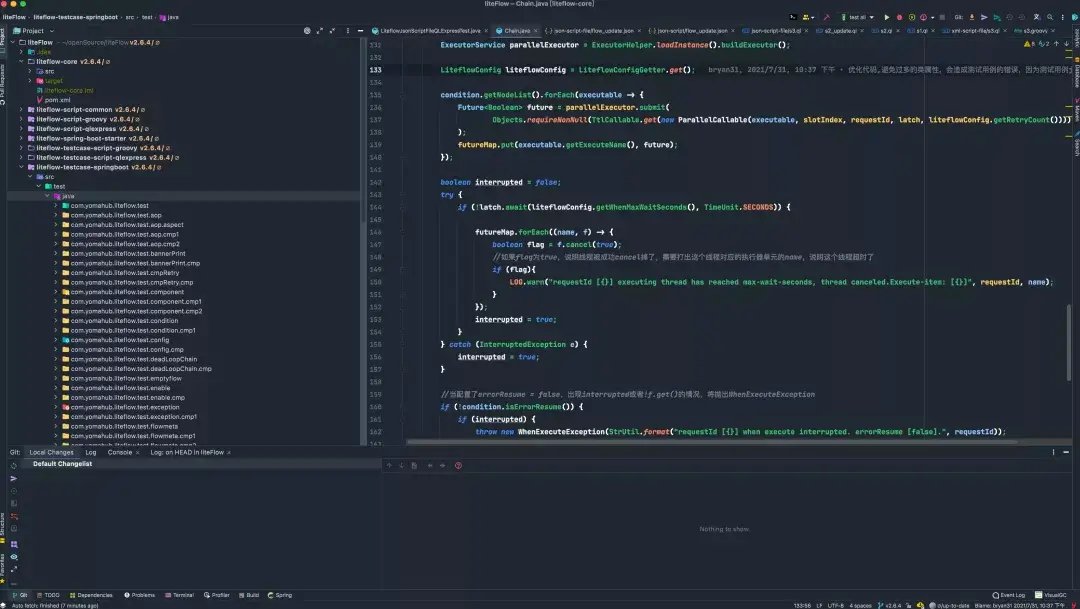Select pom.xml in liteflow-core
The image size is (1080, 609).
click(57, 100)
